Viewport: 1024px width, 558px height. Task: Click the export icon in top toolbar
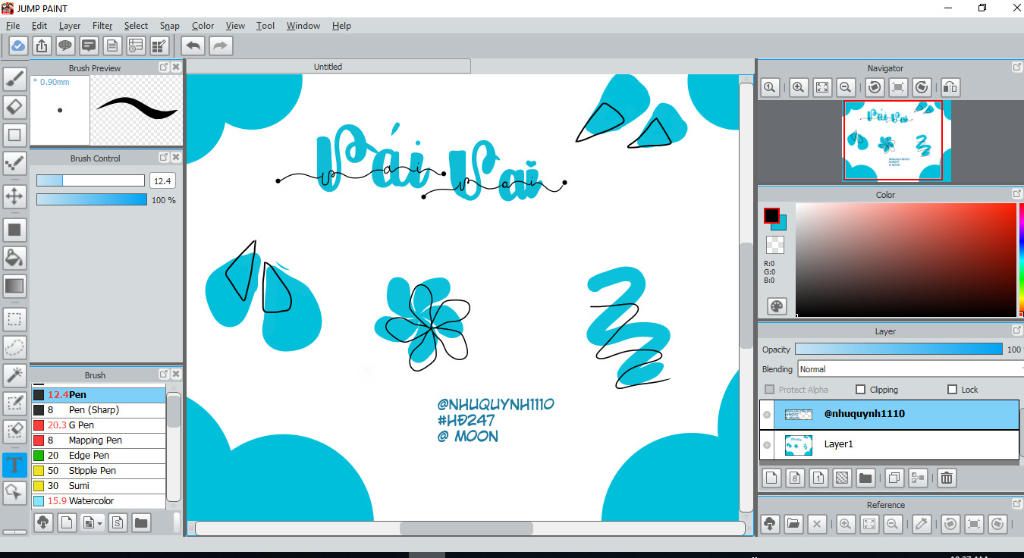(x=41, y=46)
